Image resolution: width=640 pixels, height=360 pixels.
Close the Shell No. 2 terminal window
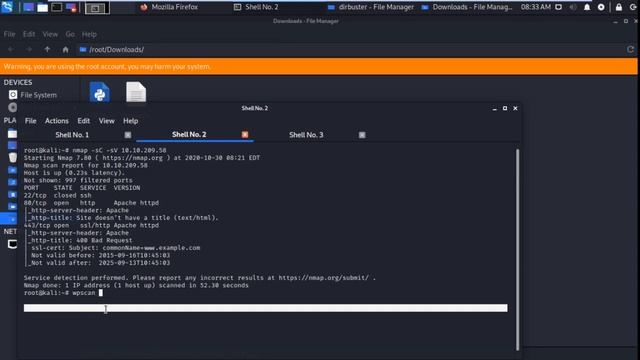516,108
